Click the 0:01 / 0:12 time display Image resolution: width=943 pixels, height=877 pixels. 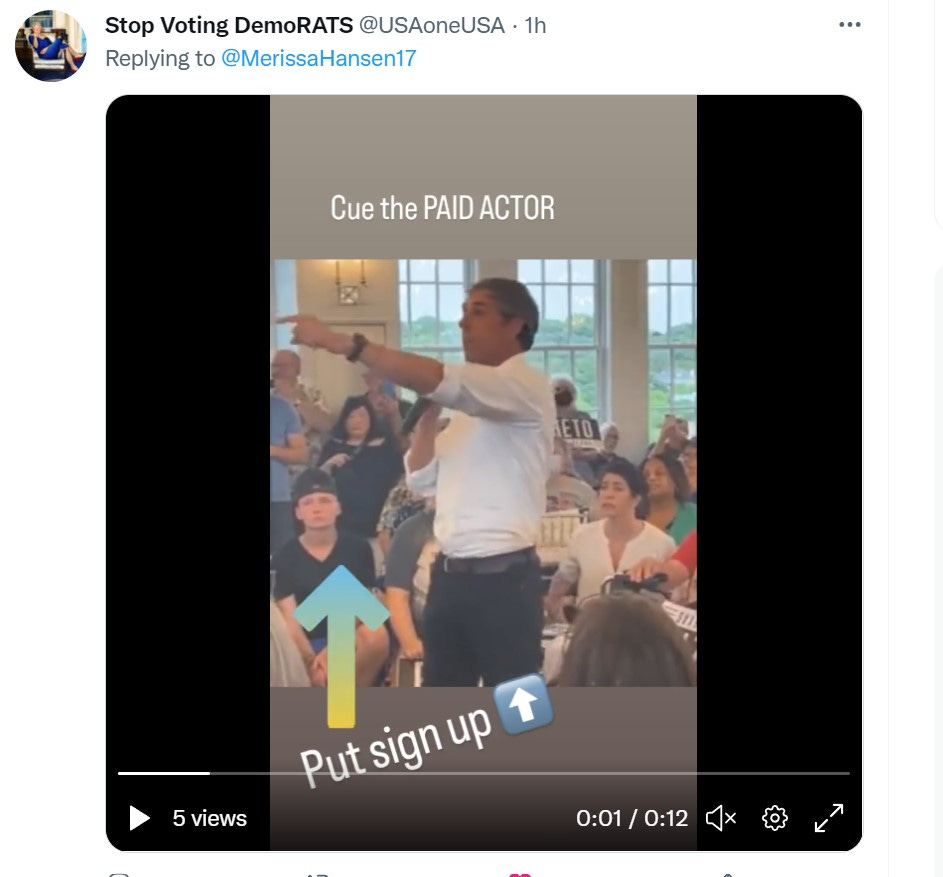pyautogui.click(x=631, y=818)
